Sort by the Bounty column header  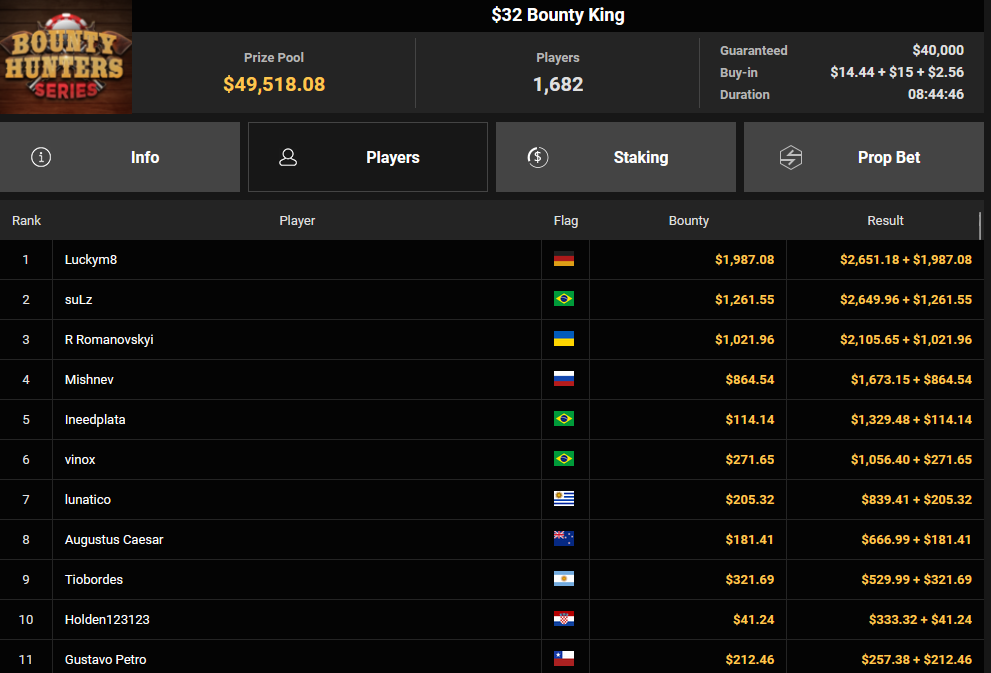[x=688, y=221]
